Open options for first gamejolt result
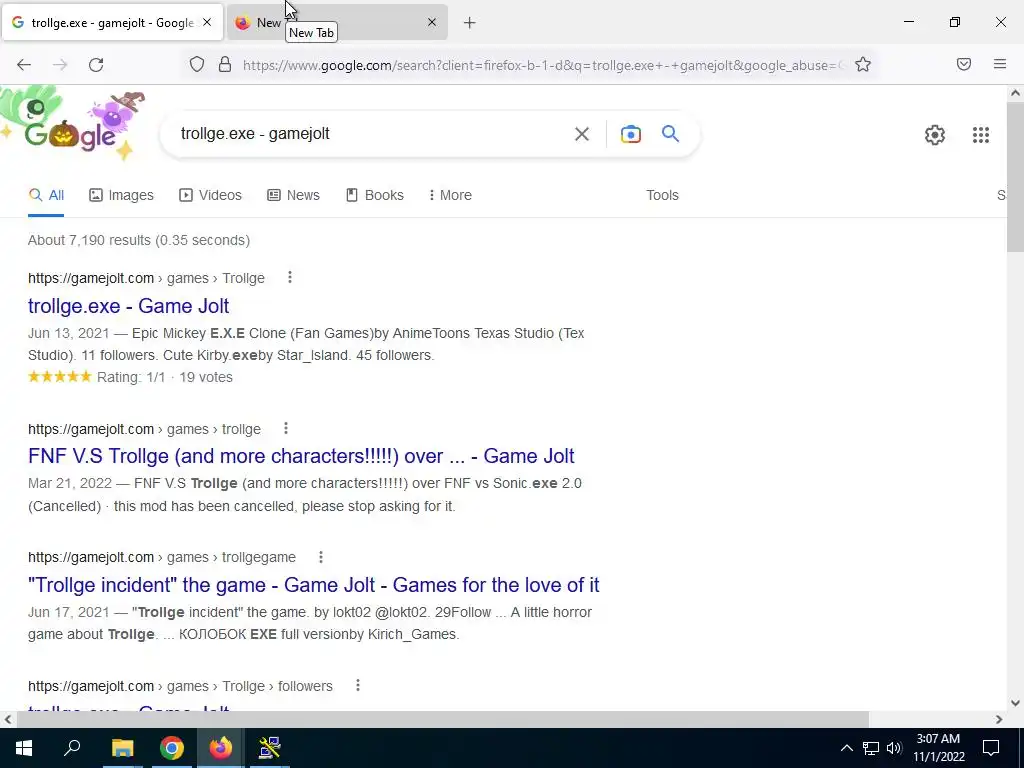The image size is (1024, 768). 290,278
